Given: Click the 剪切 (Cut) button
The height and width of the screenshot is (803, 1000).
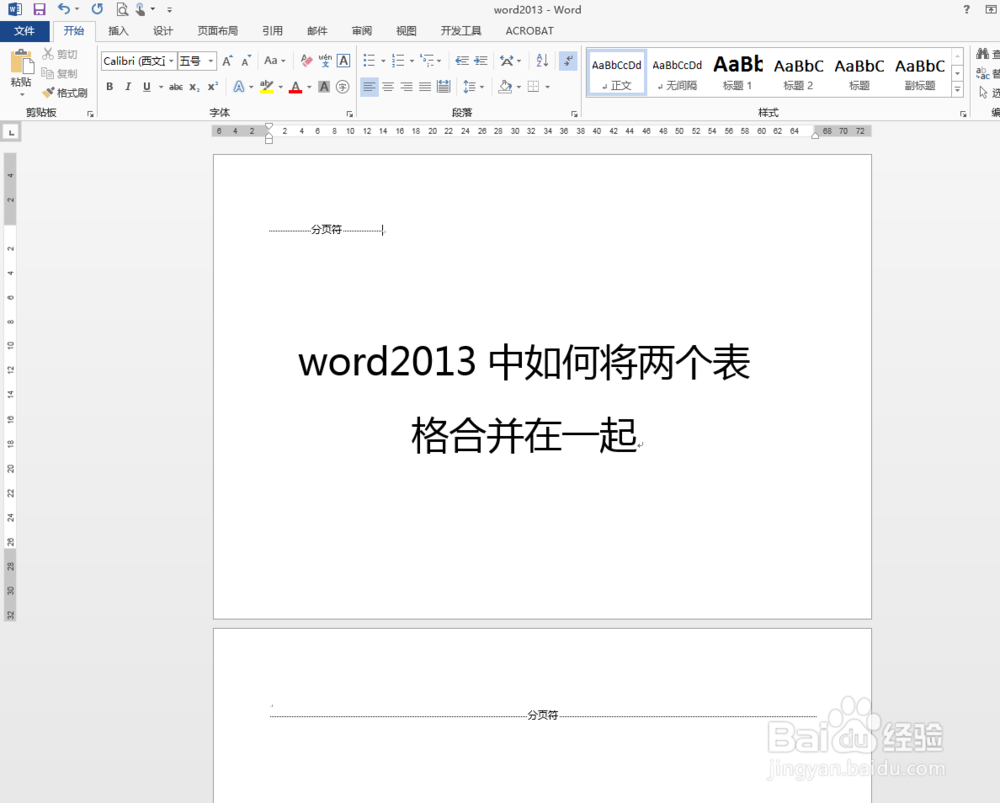Looking at the screenshot, I should pos(60,55).
